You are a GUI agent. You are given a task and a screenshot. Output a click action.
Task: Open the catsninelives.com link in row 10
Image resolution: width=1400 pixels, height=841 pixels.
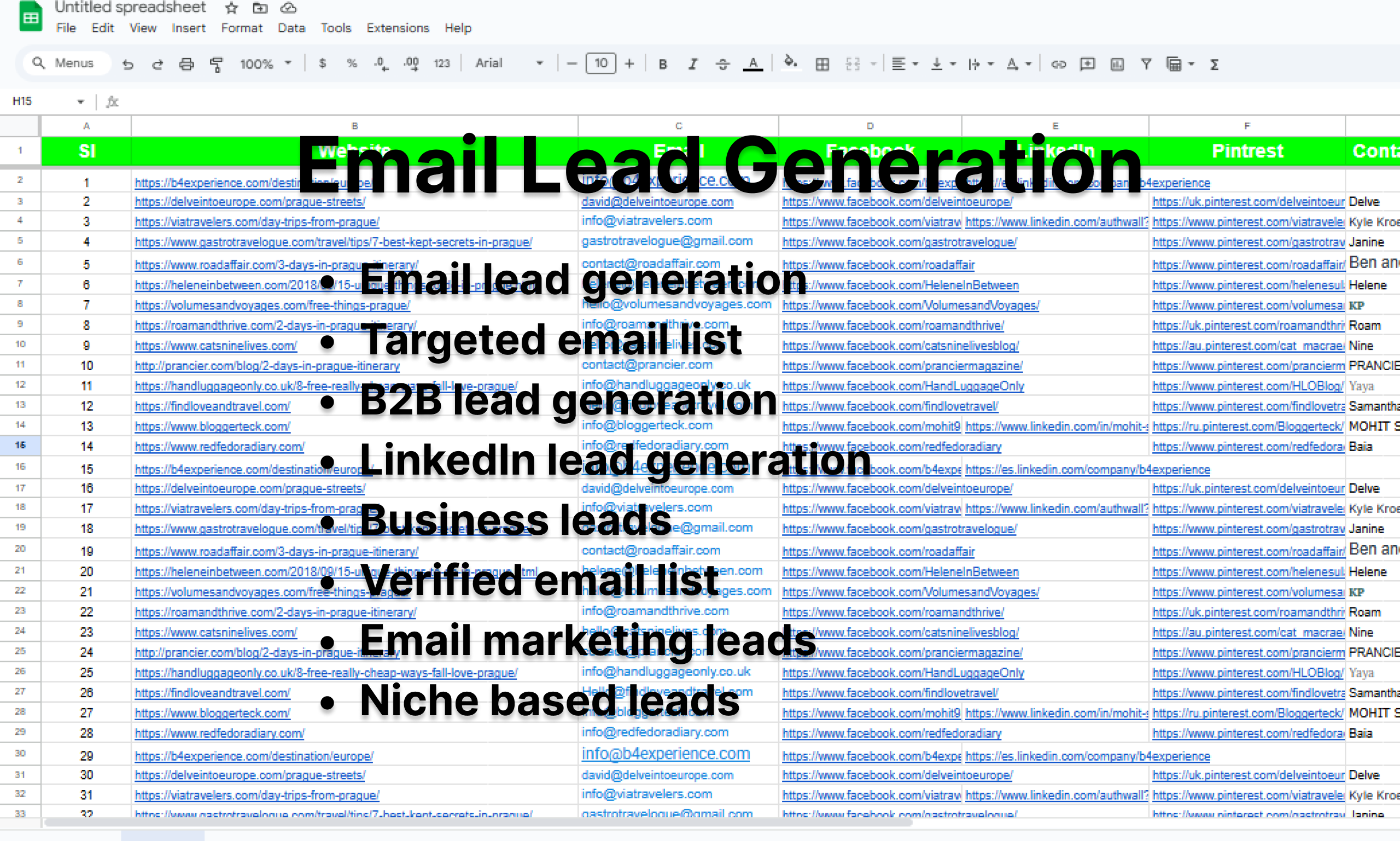coord(215,346)
